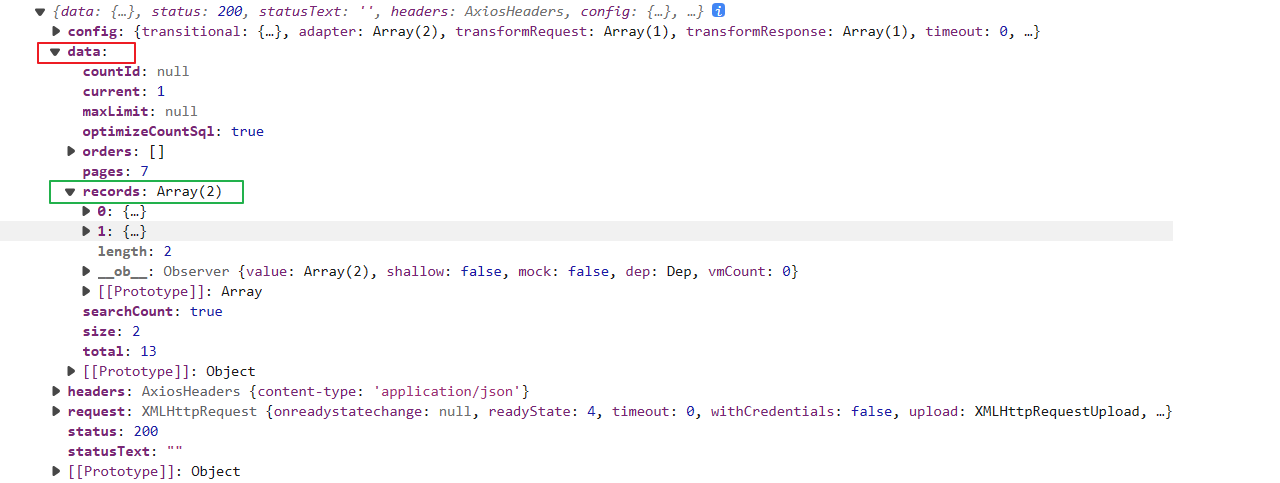Expand the last [[Prototype]]: Object entry
This screenshot has height=483, width=1280.
[x=57, y=472]
